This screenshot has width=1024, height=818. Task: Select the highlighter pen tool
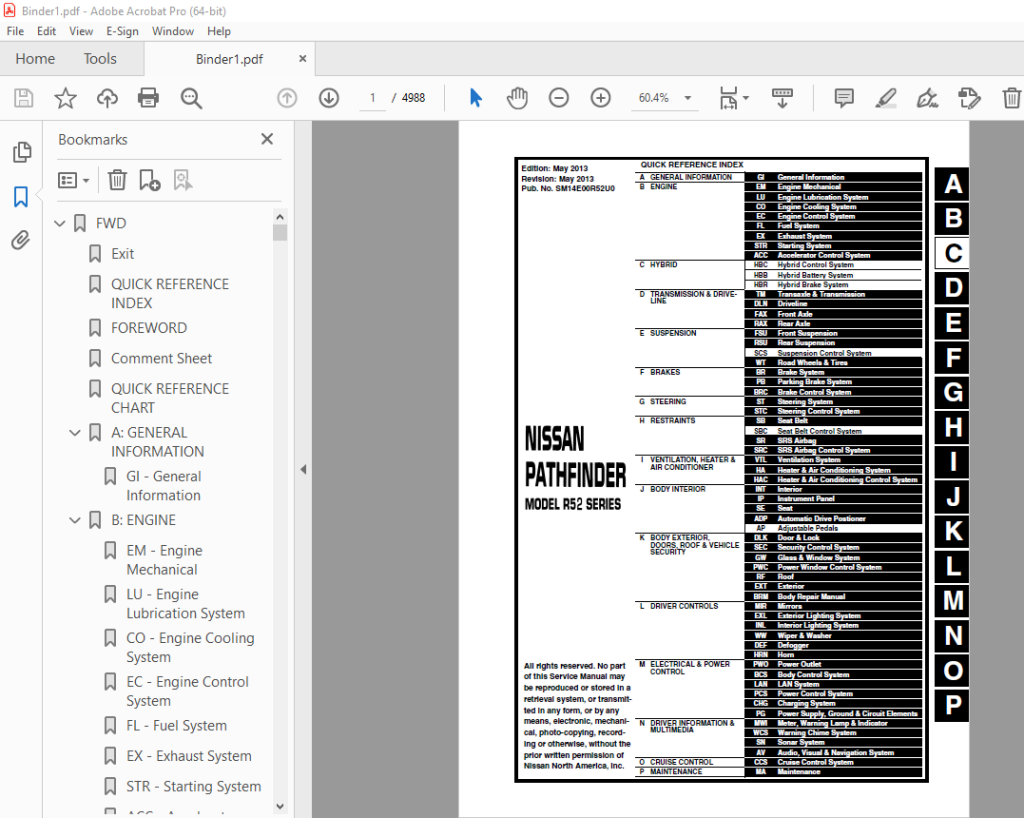[x=886, y=98]
